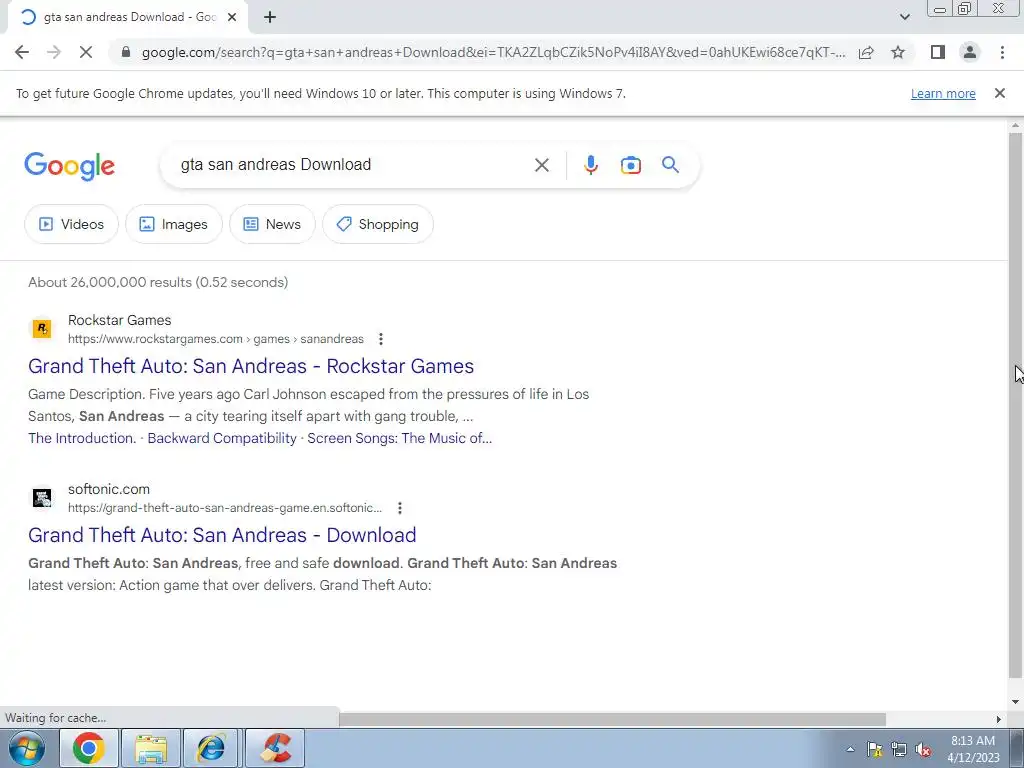
Task: Dismiss the Chrome update notification bar
Action: tap(999, 93)
